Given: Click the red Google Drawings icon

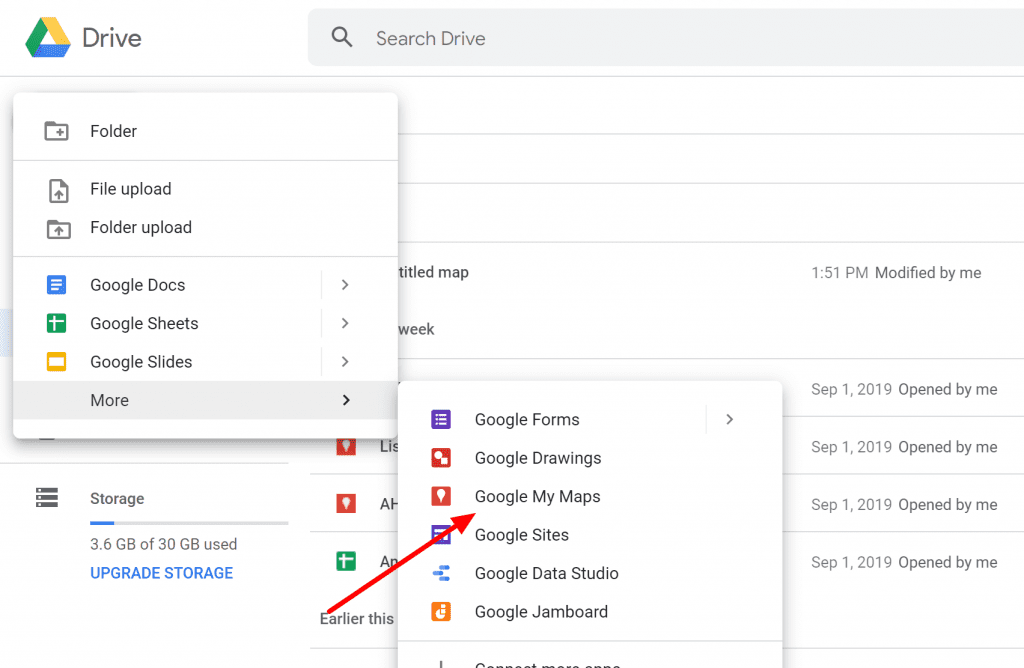Looking at the screenshot, I should [441, 458].
